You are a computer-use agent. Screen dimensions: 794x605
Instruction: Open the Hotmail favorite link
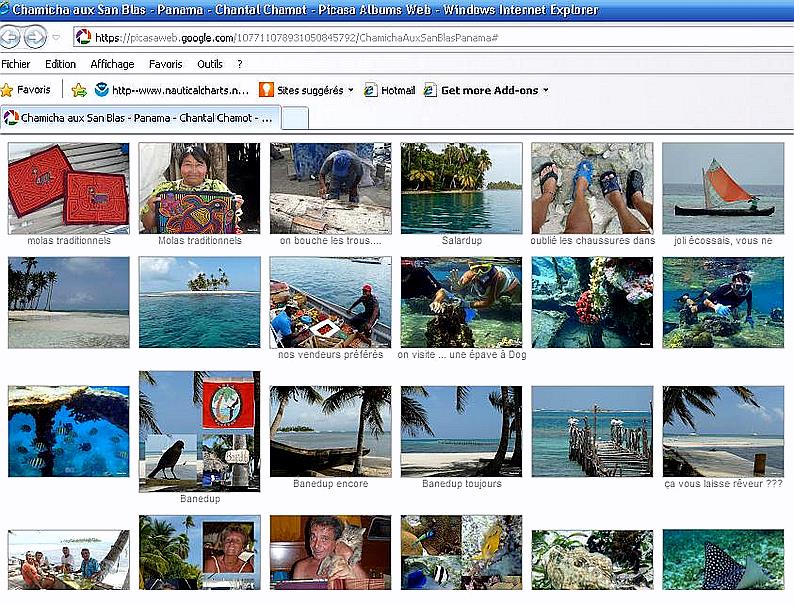tap(390, 90)
